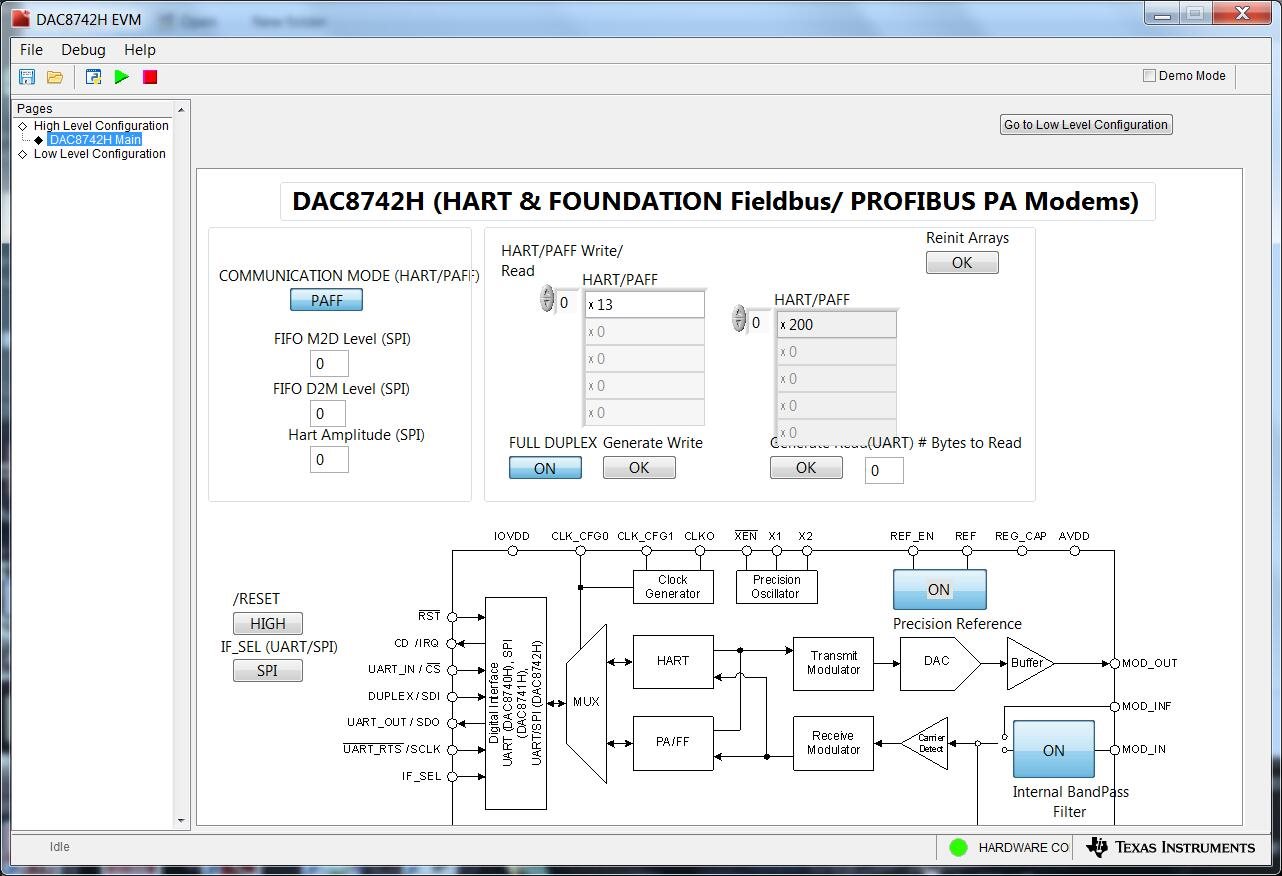
Task: Click the Receive Modulator block
Action: pyautogui.click(x=833, y=743)
